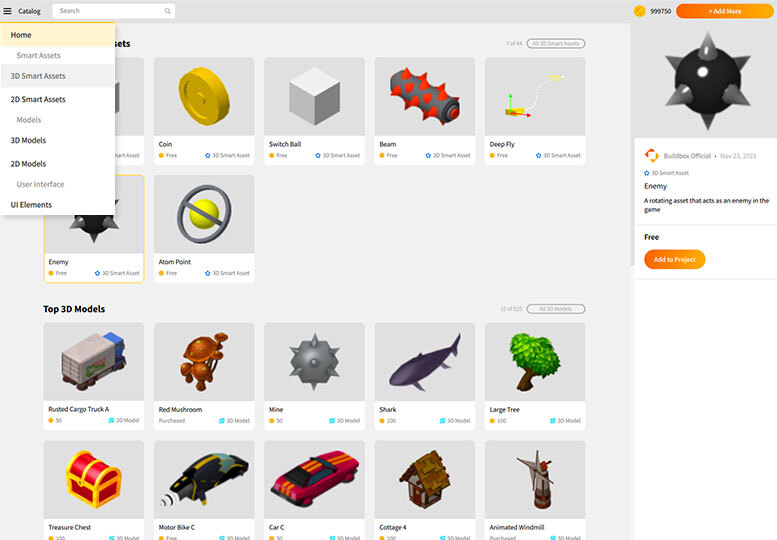Click the All 3D Smart Assets button
This screenshot has width=777, height=540.
coord(555,44)
